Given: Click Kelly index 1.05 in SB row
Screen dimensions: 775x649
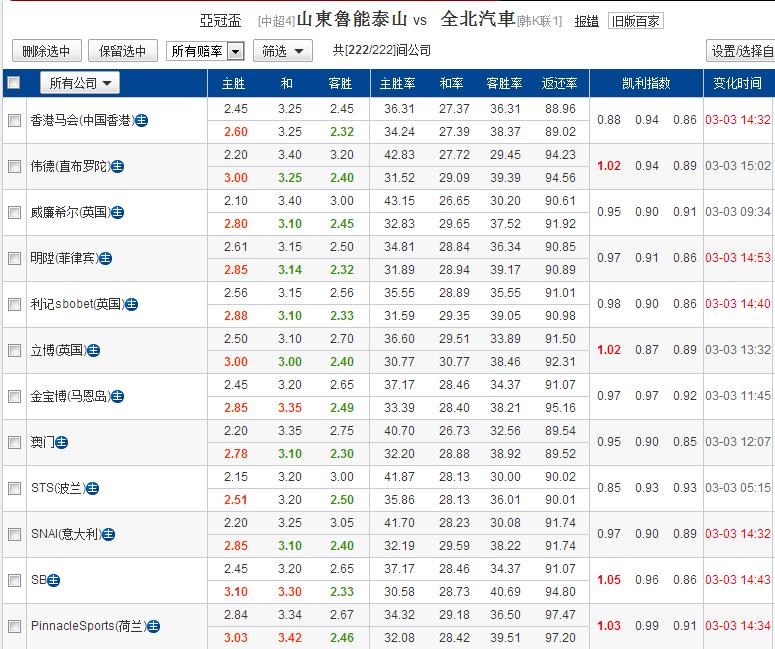Looking at the screenshot, I should [608, 580].
